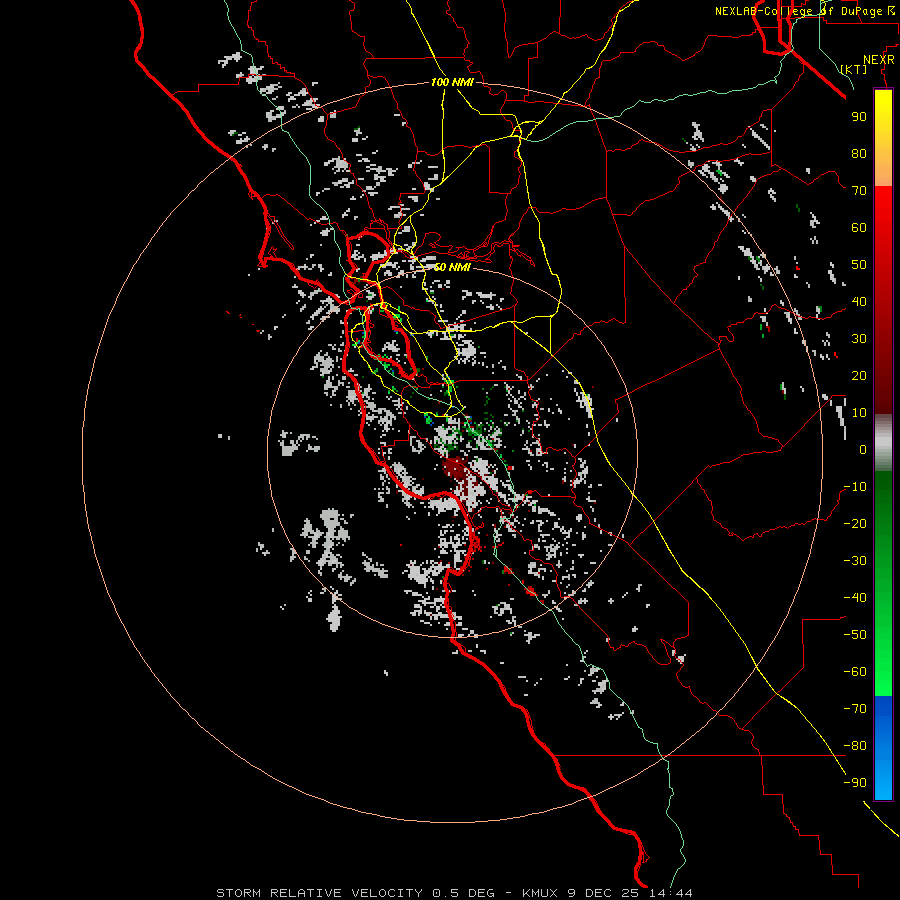Click the 14:44 timestamp
Viewport: 900px width, 900px height.
[671, 893]
